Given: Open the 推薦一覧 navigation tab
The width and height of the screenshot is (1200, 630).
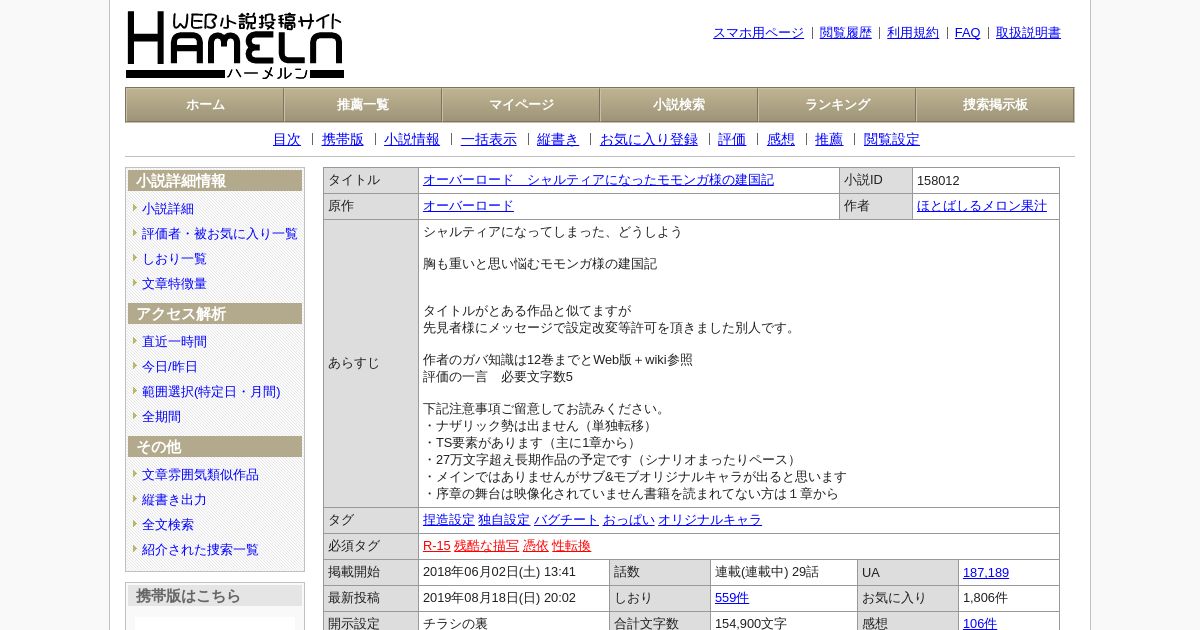Looking at the screenshot, I should pyautogui.click(x=363, y=105).
